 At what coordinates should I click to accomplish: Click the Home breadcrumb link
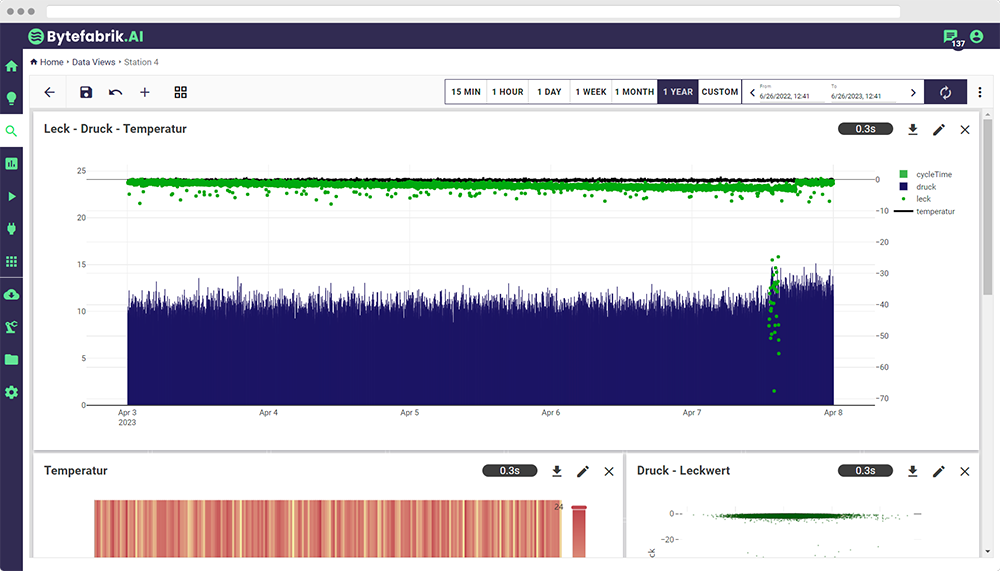pos(51,62)
